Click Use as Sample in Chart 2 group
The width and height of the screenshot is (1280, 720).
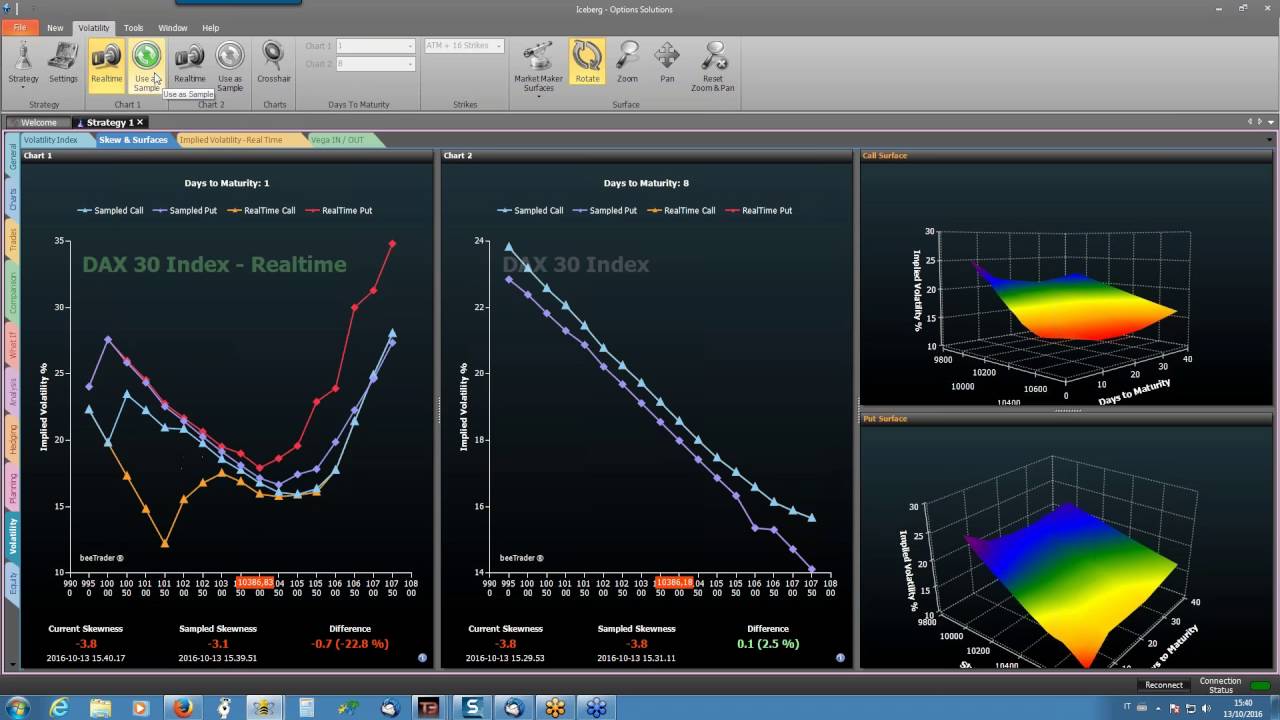tap(230, 65)
